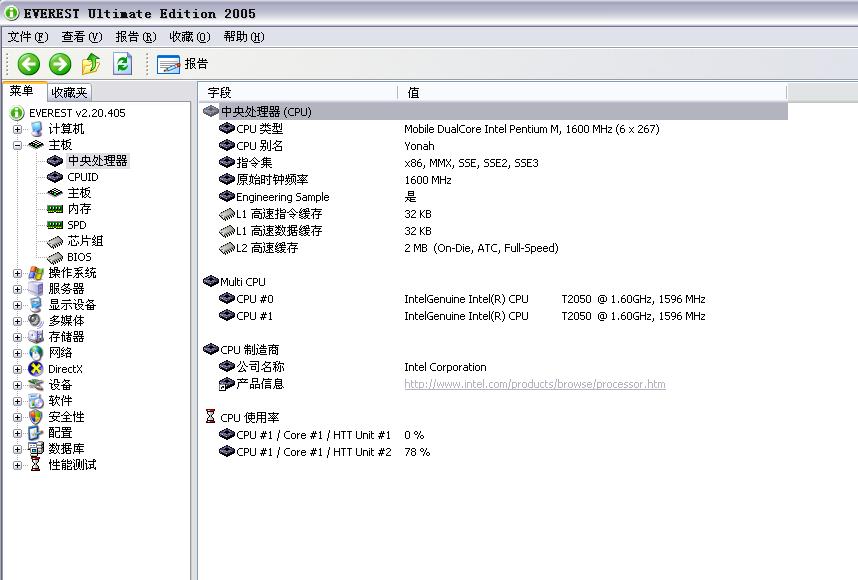Select the CPU 类型 row

click(495, 129)
